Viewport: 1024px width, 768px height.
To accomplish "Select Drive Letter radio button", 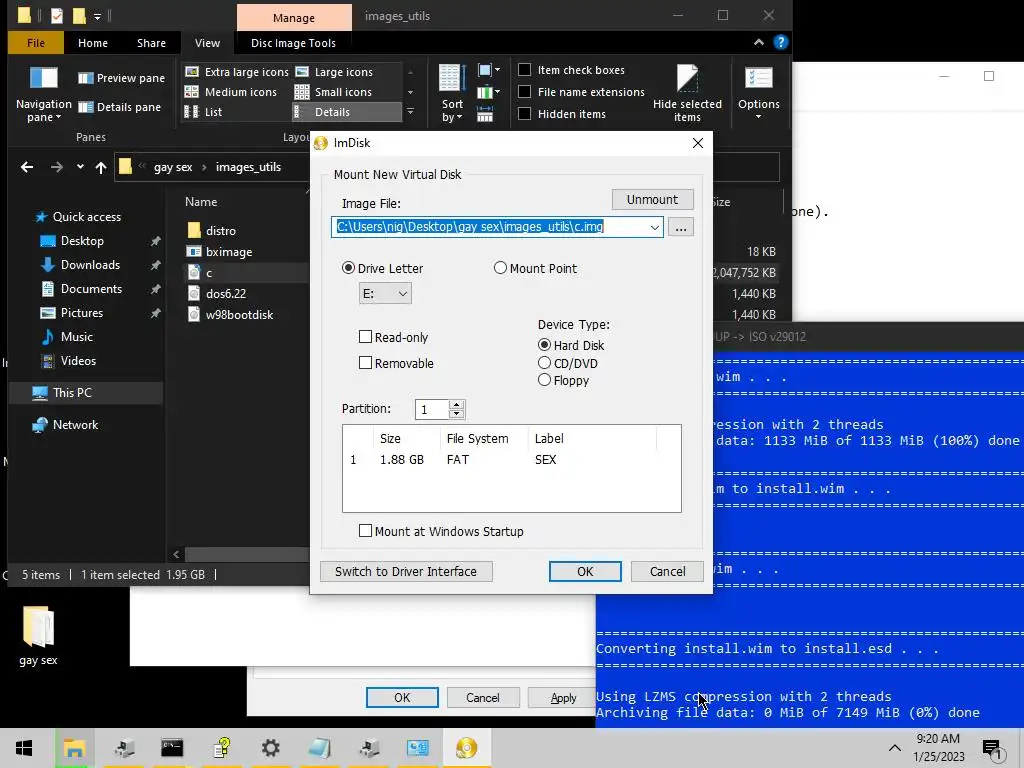I will coord(348,268).
